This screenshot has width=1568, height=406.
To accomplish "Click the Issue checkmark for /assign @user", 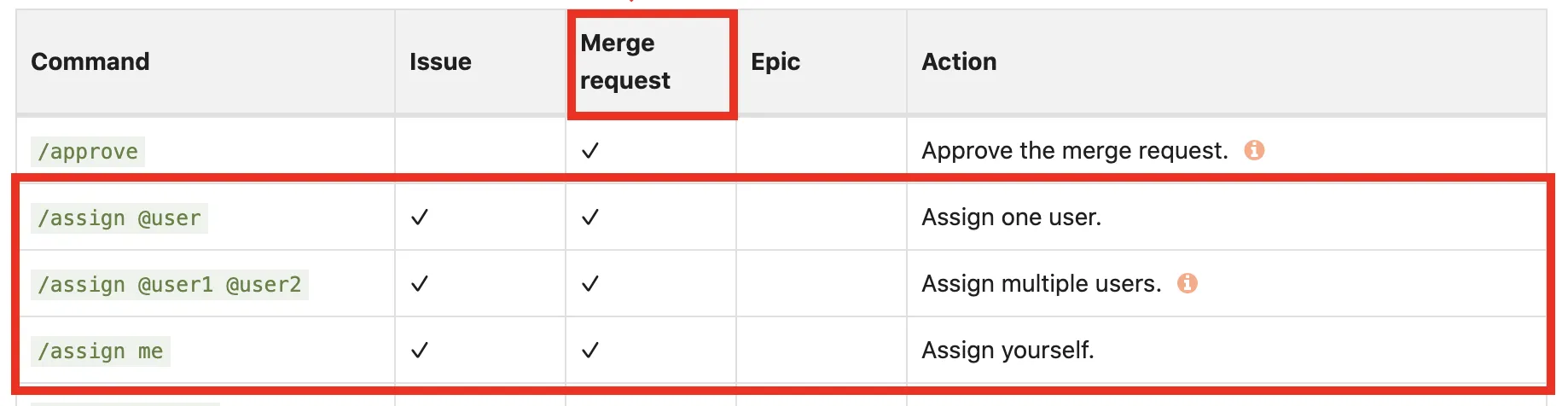I will pos(419,217).
